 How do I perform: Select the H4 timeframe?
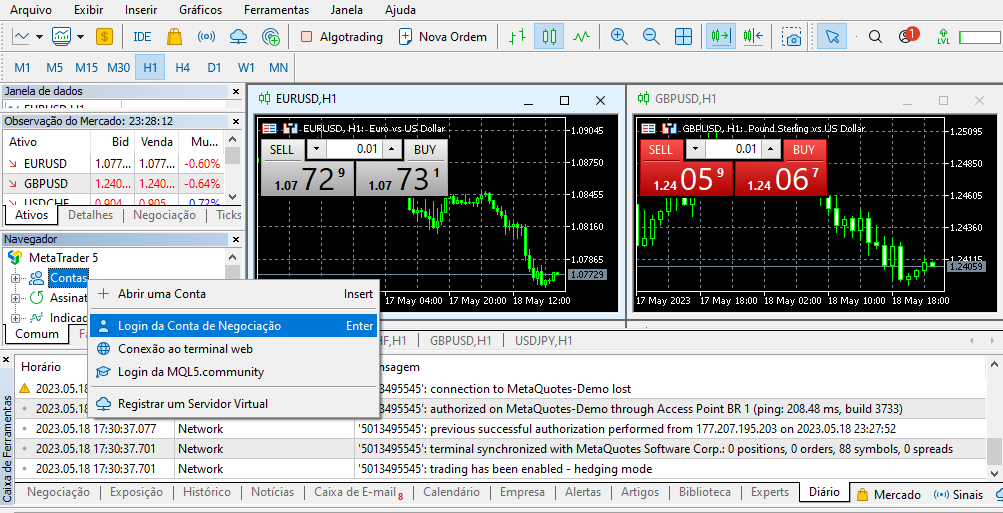(182, 67)
